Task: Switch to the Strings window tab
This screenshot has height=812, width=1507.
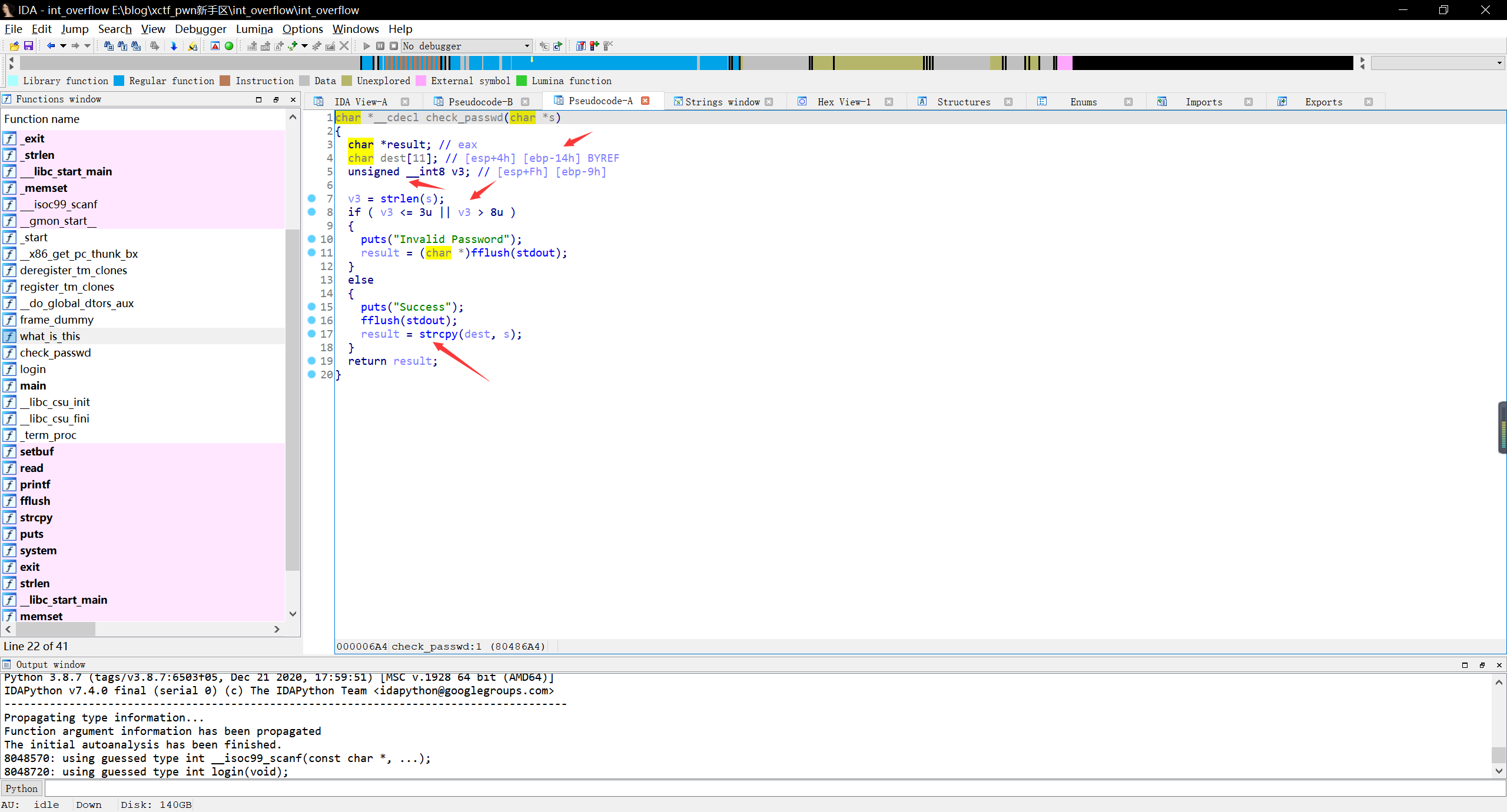Action: (x=722, y=102)
